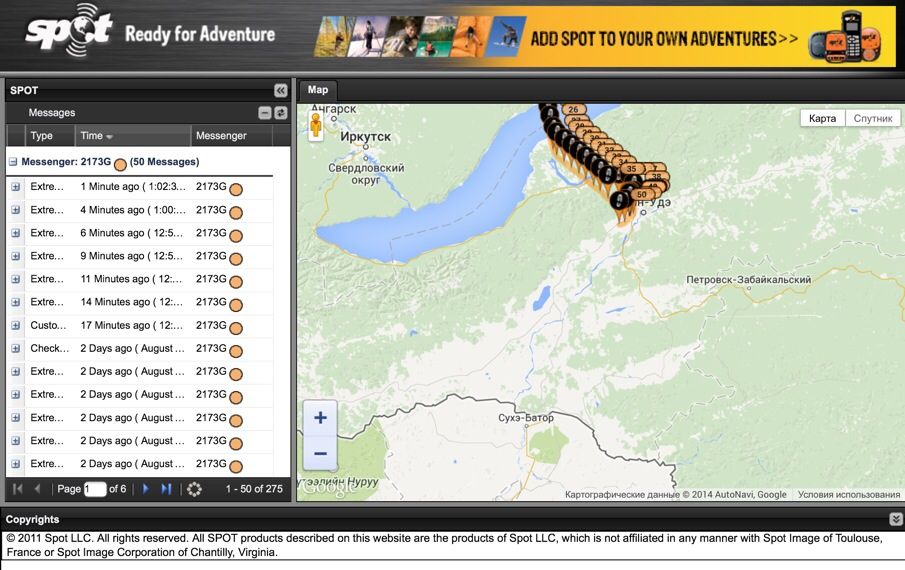
Task: Zoom in the map with plus button
Action: coord(320,418)
